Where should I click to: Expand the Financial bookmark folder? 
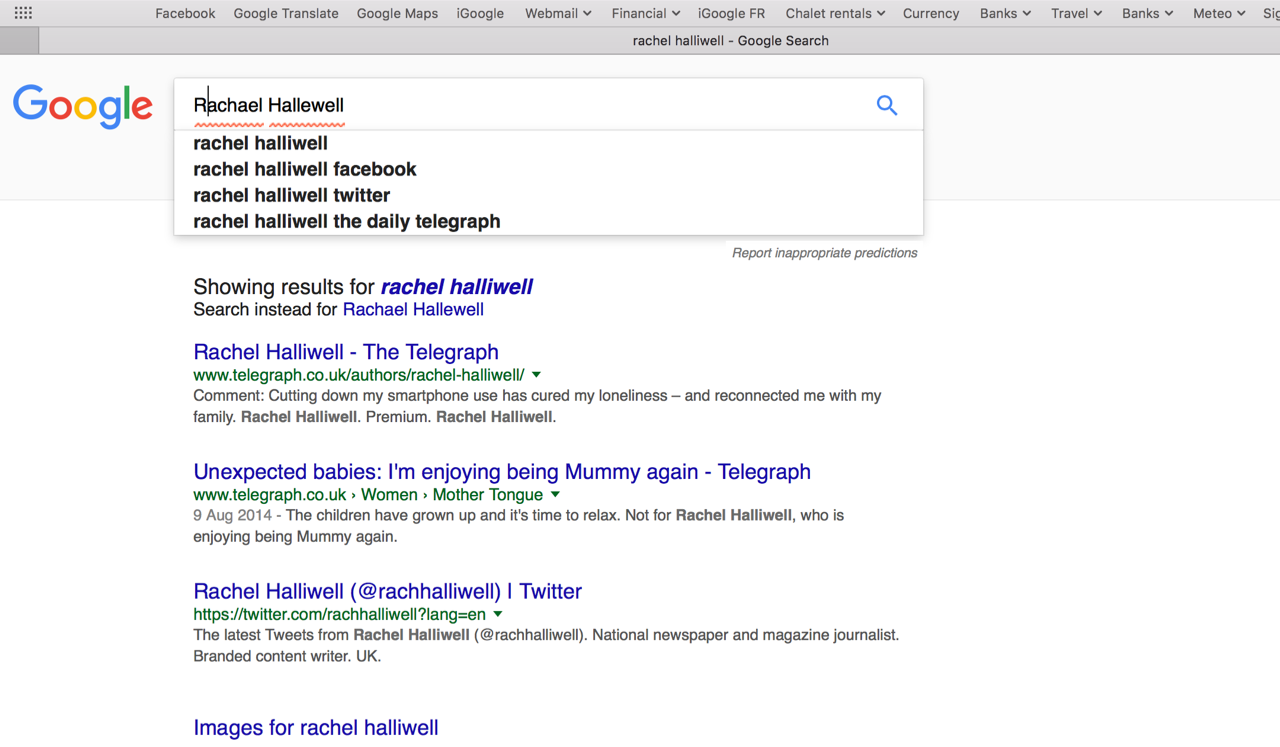646,13
